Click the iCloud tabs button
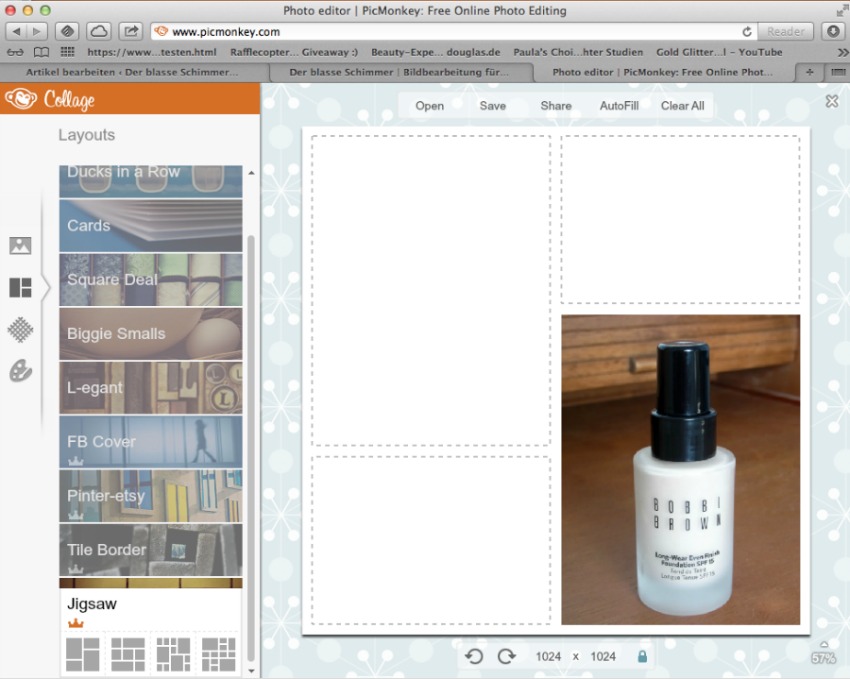This screenshot has width=850, height=679. (99, 31)
